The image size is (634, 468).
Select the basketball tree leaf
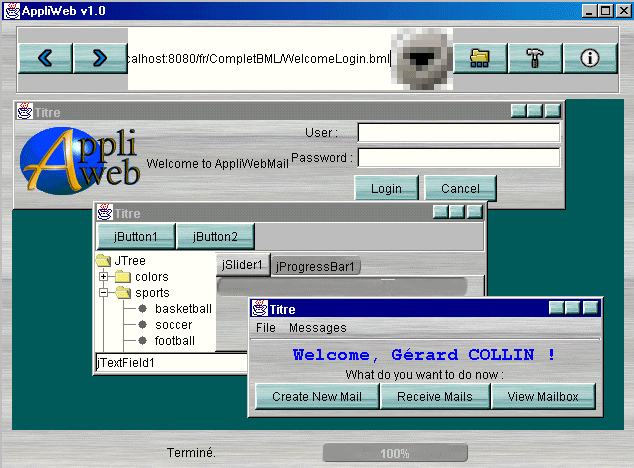[183, 309]
